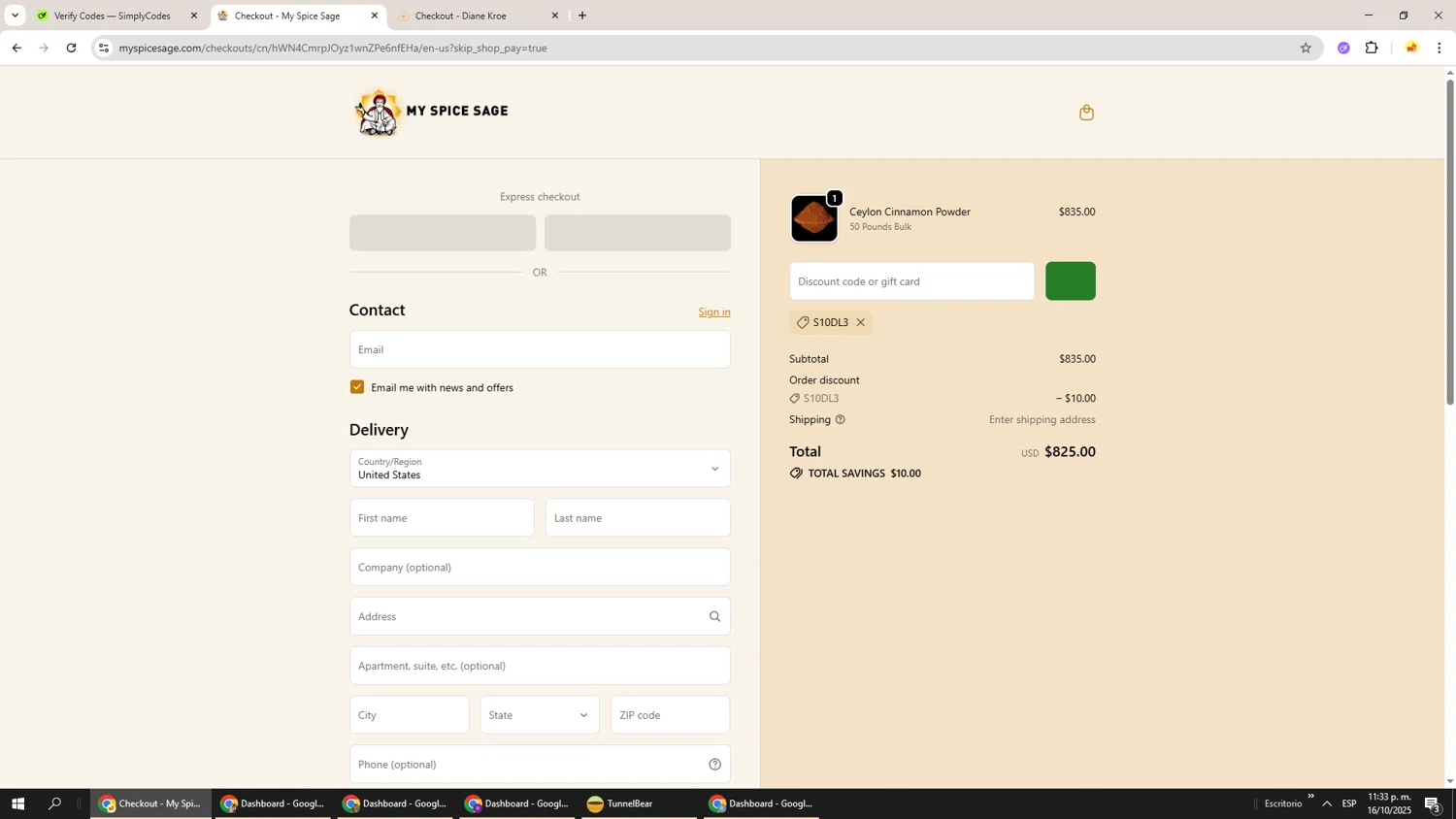
Task: Open first Dashboard Google Chrome taskbar window
Action: point(273,803)
